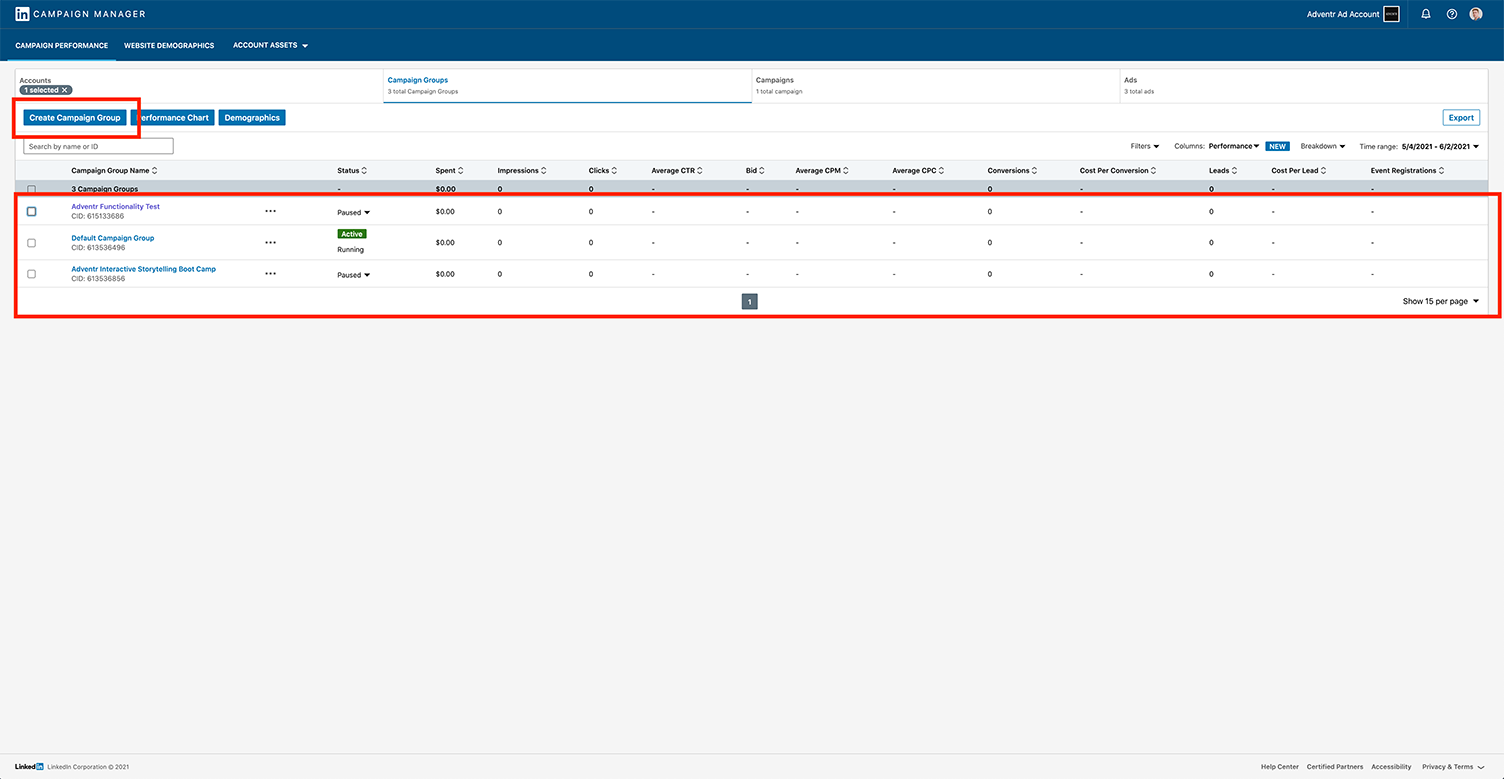Click the Adventr Ad Account logo thumbnail
The width and height of the screenshot is (1504, 779).
pos(1392,14)
